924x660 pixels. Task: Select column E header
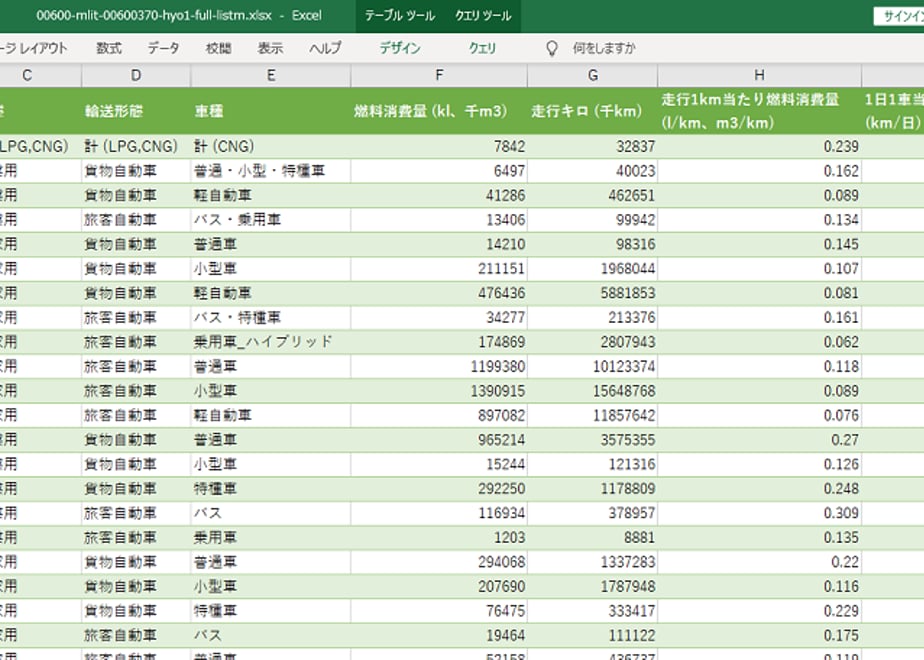click(x=270, y=75)
